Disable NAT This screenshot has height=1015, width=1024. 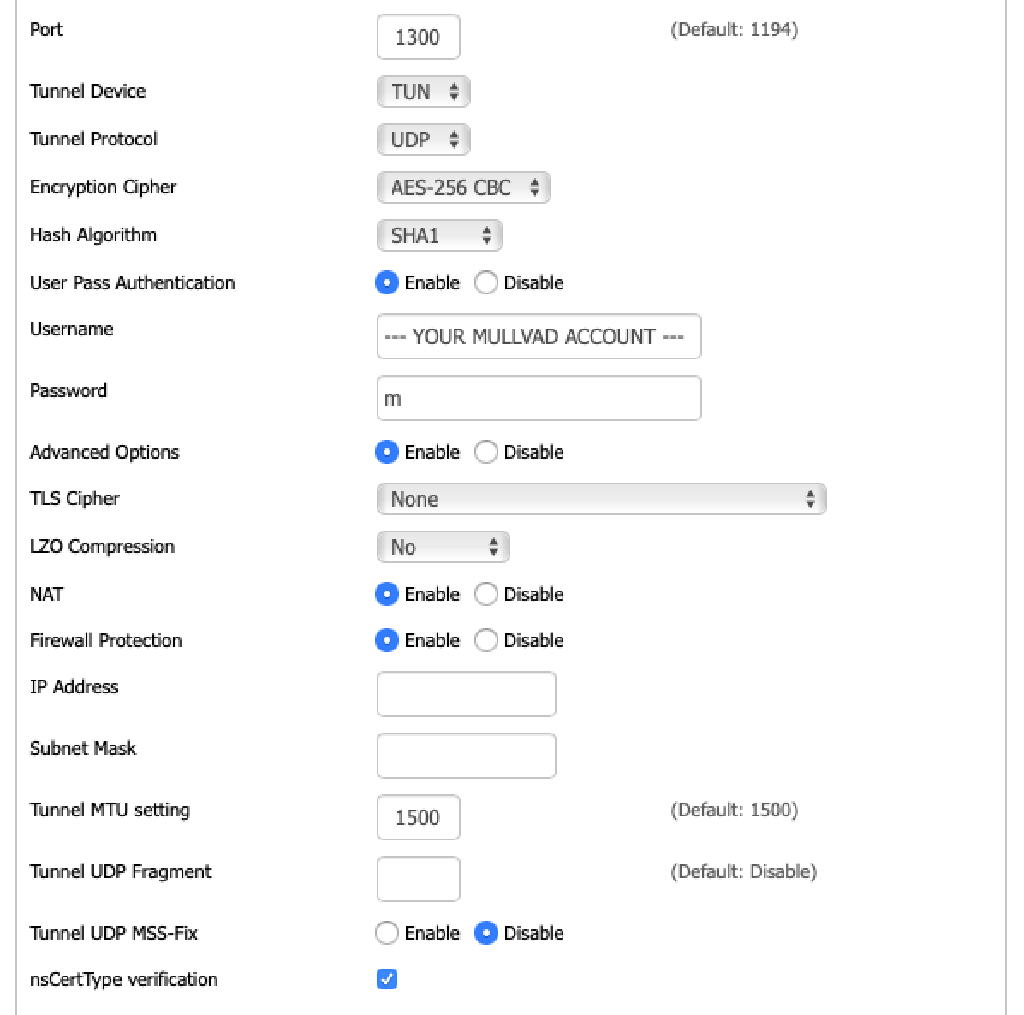pyautogui.click(x=486, y=594)
